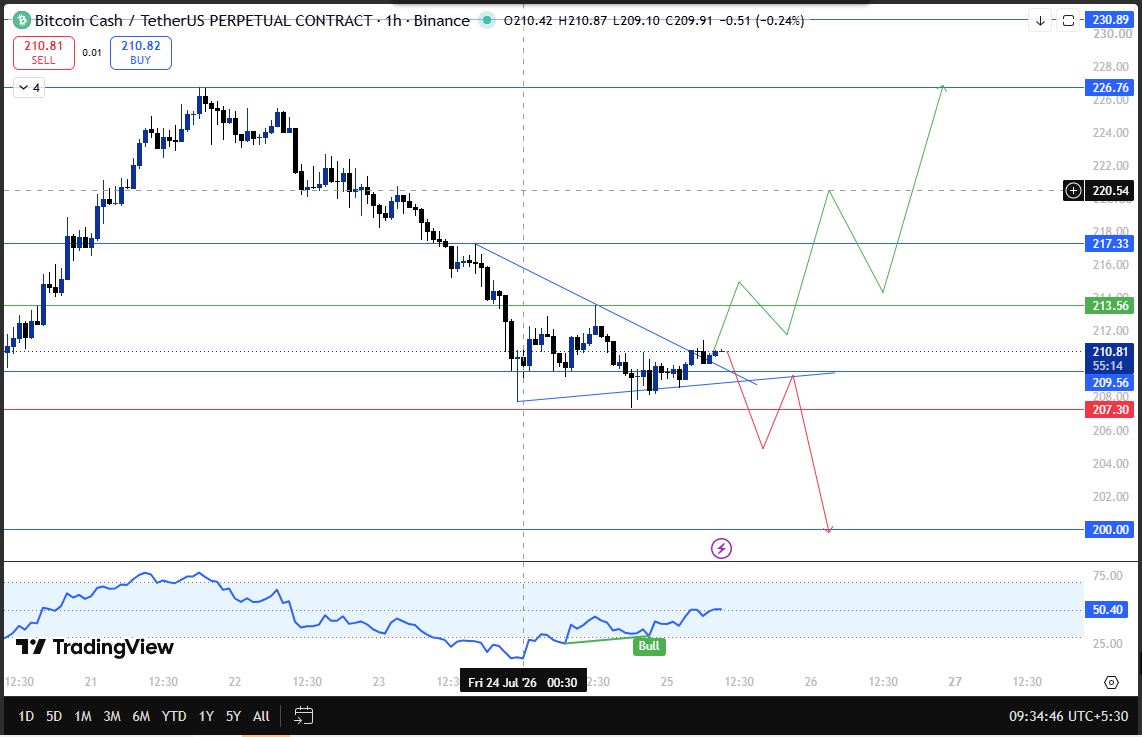Click the plus icon beside 220.54
This screenshot has height=737, width=1142.
pyautogui.click(x=1074, y=191)
